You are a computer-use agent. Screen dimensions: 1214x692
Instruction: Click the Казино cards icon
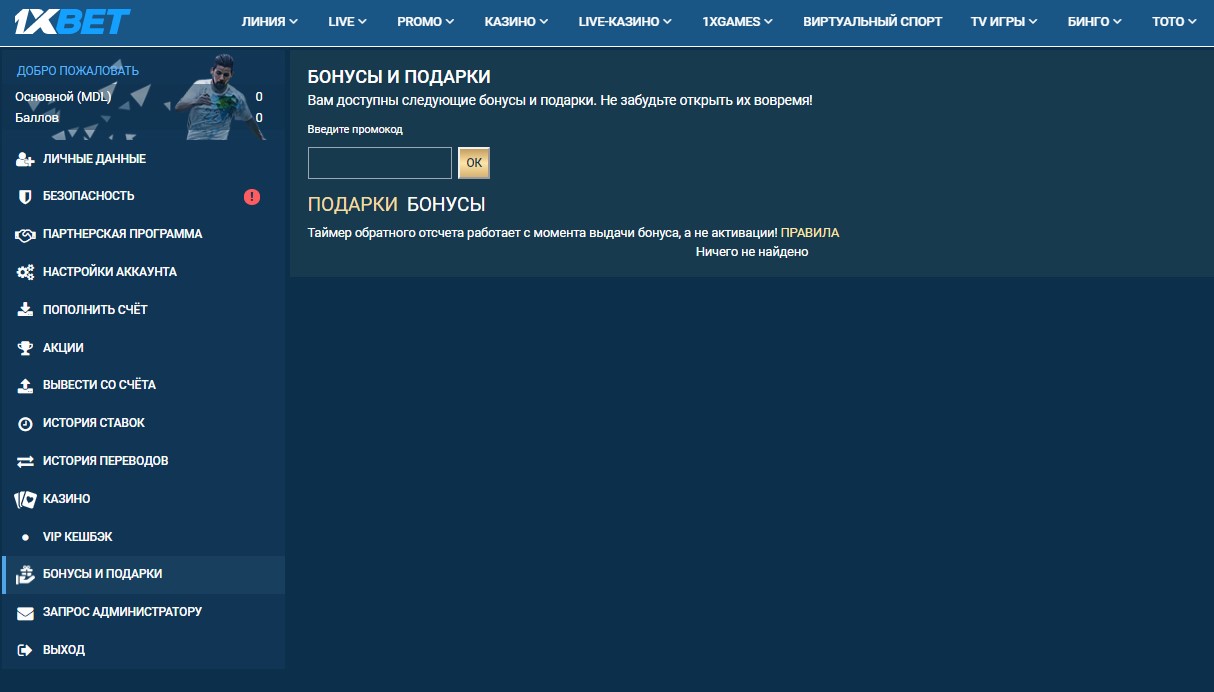25,499
